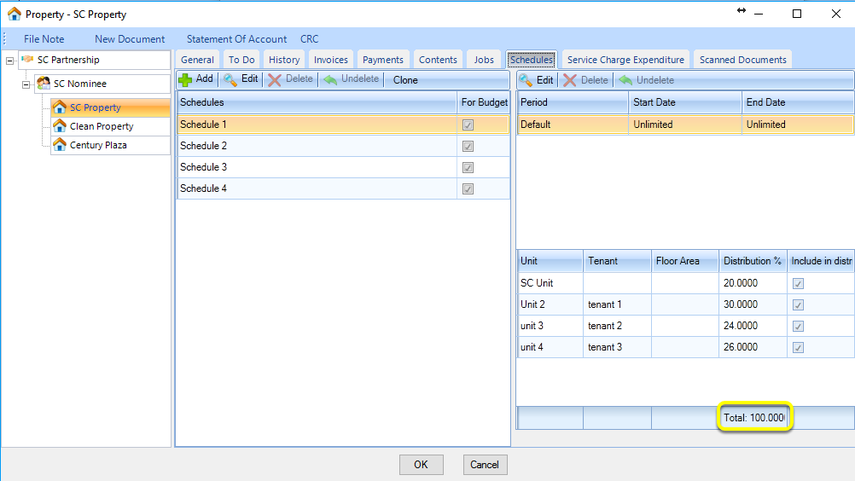Click the double-arrow icon in title bar
855x481 pixels.
[741, 10]
